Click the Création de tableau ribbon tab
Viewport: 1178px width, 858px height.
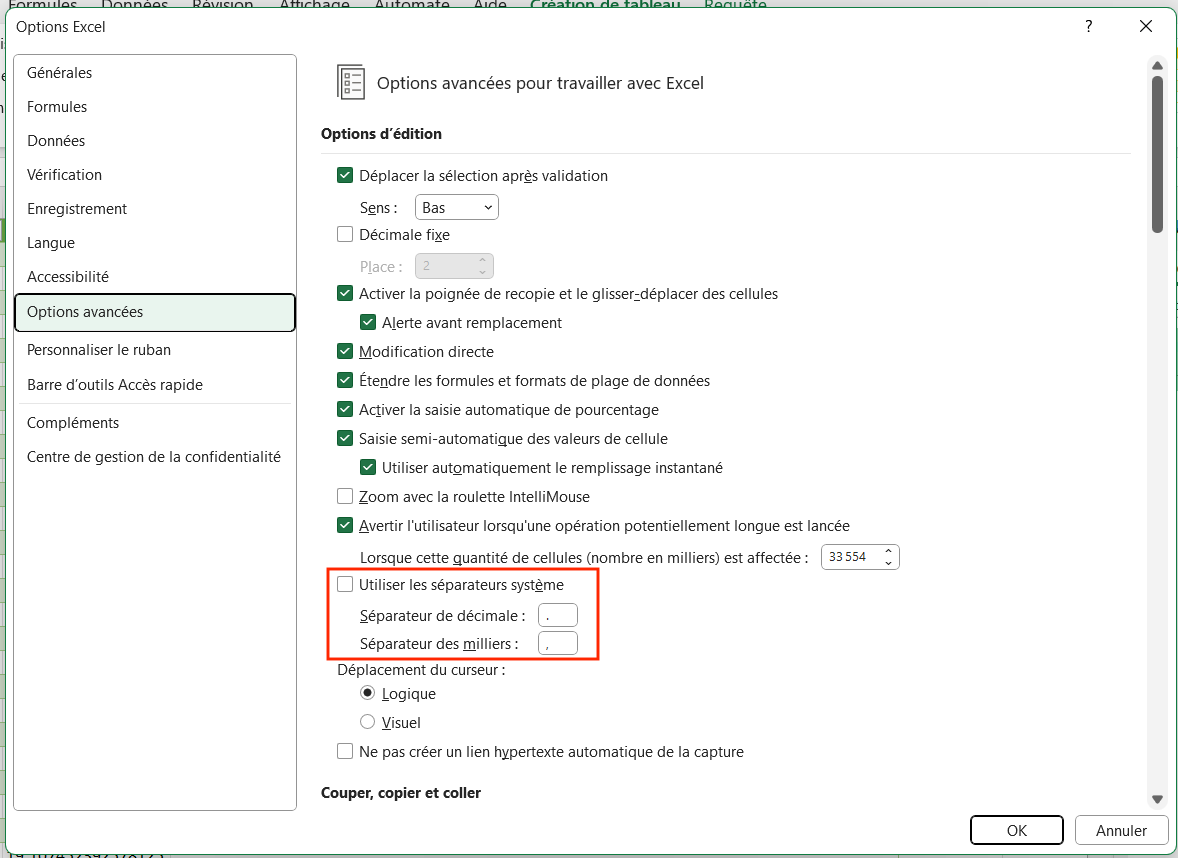pos(605,5)
